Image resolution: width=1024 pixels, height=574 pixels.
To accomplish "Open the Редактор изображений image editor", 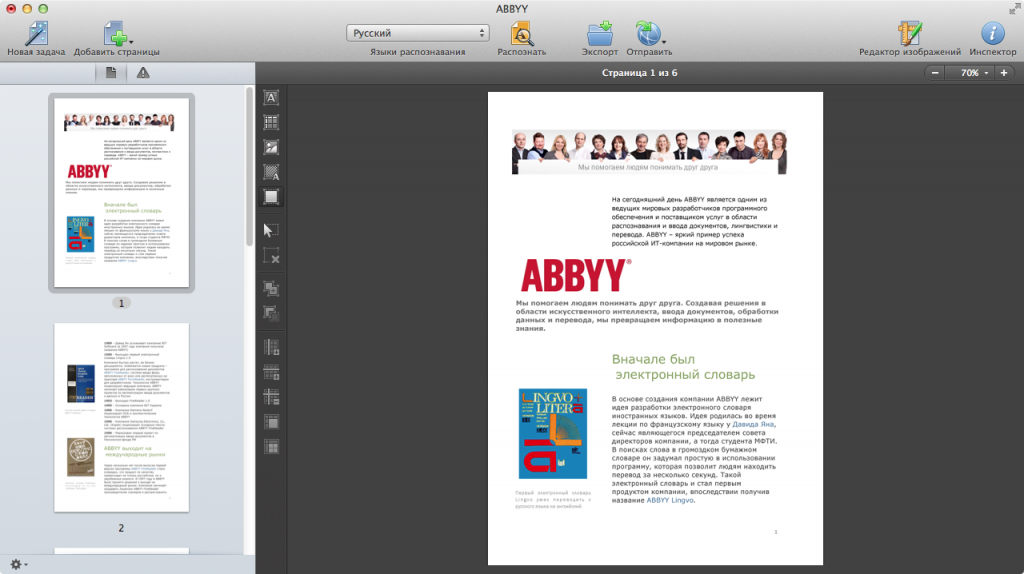I will click(909, 32).
